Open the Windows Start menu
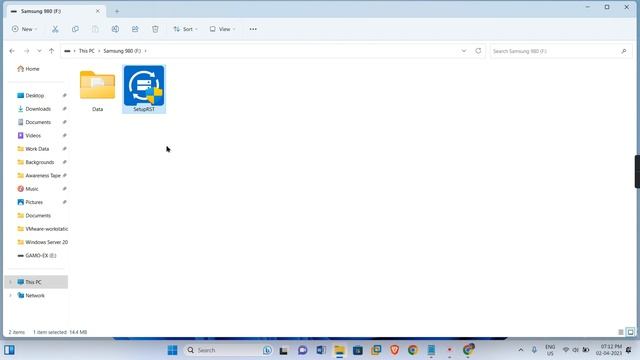The image size is (640, 360). pos(172,350)
